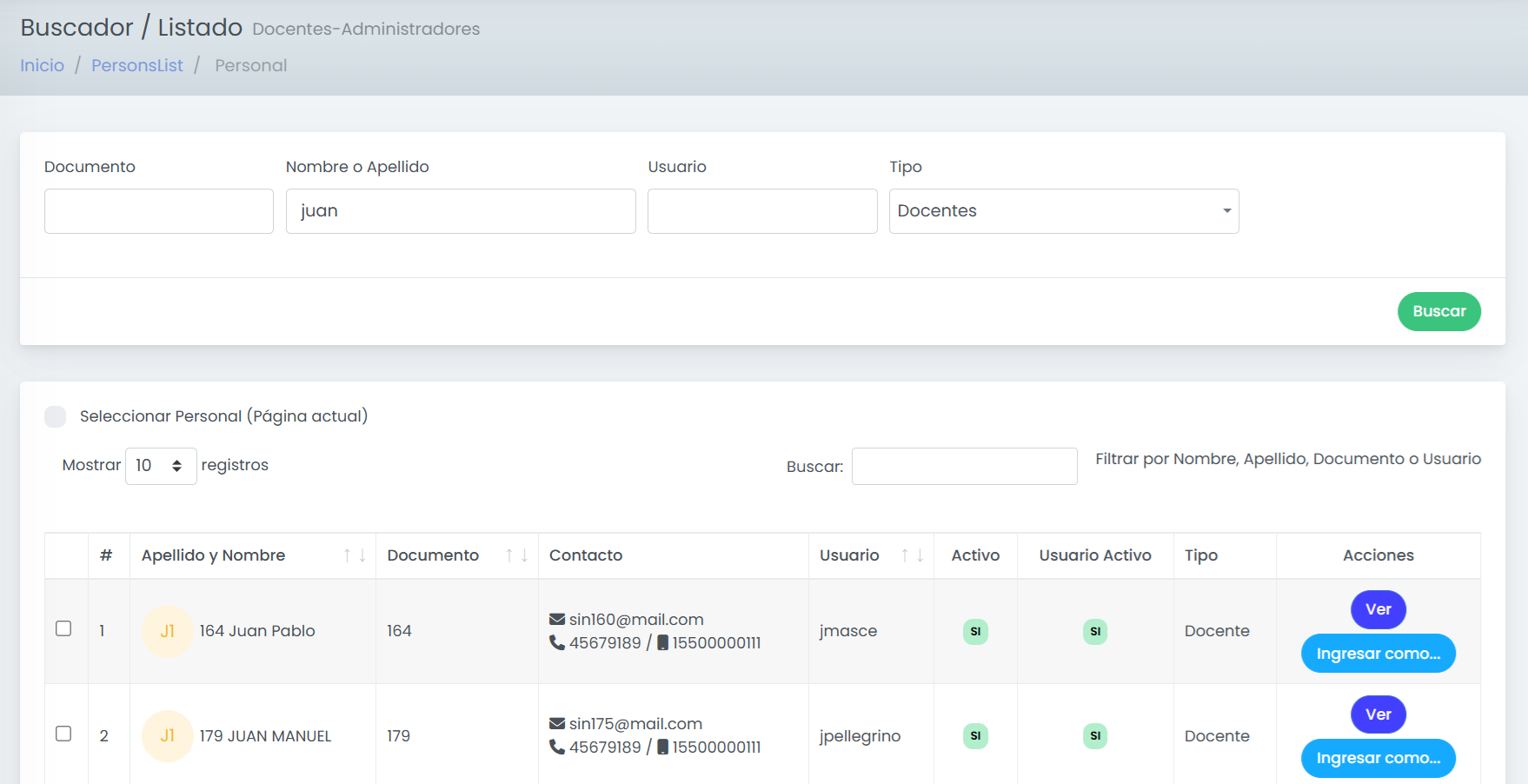Open the PersonsList breadcrumb link
This screenshot has width=1528, height=784.
pos(137,65)
